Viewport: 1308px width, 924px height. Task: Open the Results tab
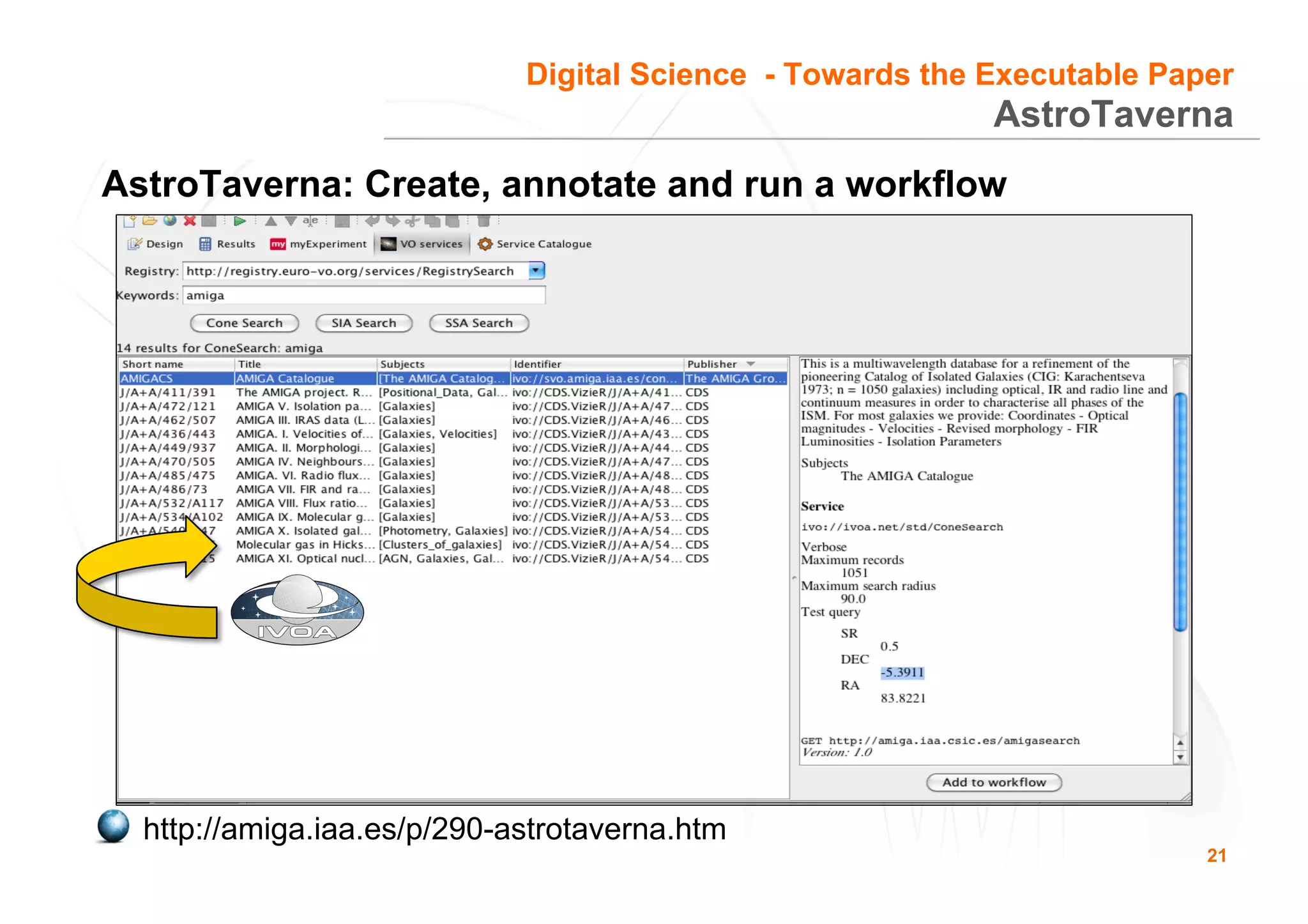[227, 244]
